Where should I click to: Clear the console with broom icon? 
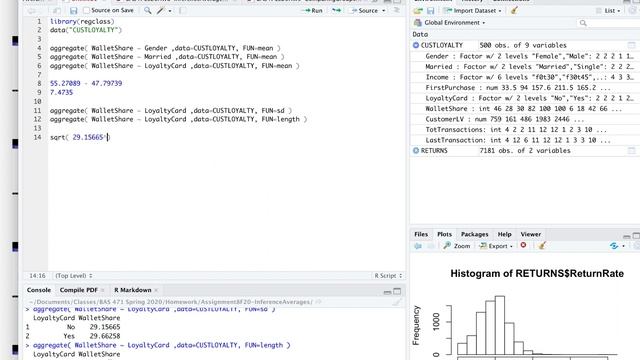point(397,302)
